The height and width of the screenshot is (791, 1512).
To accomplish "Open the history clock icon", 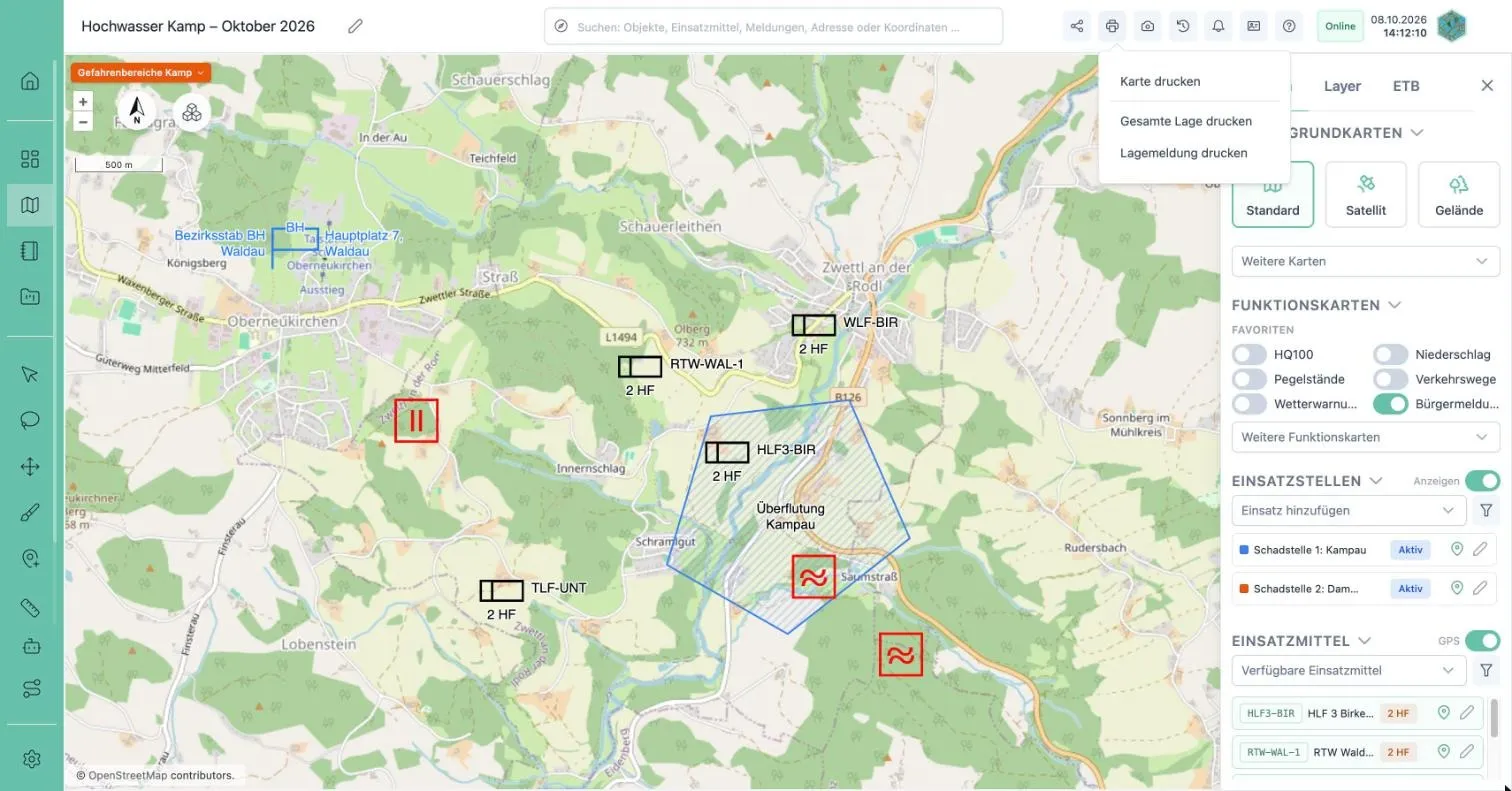I will coord(1183,26).
